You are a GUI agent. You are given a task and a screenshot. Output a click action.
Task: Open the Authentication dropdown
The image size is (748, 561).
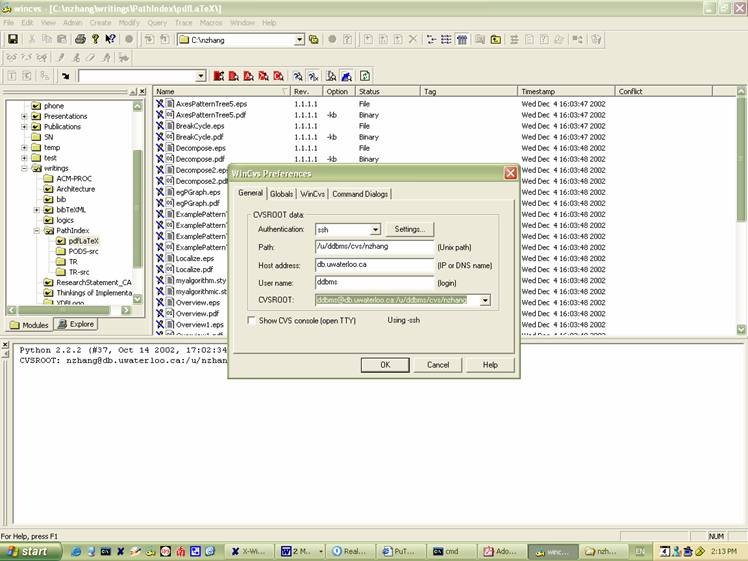(375, 230)
